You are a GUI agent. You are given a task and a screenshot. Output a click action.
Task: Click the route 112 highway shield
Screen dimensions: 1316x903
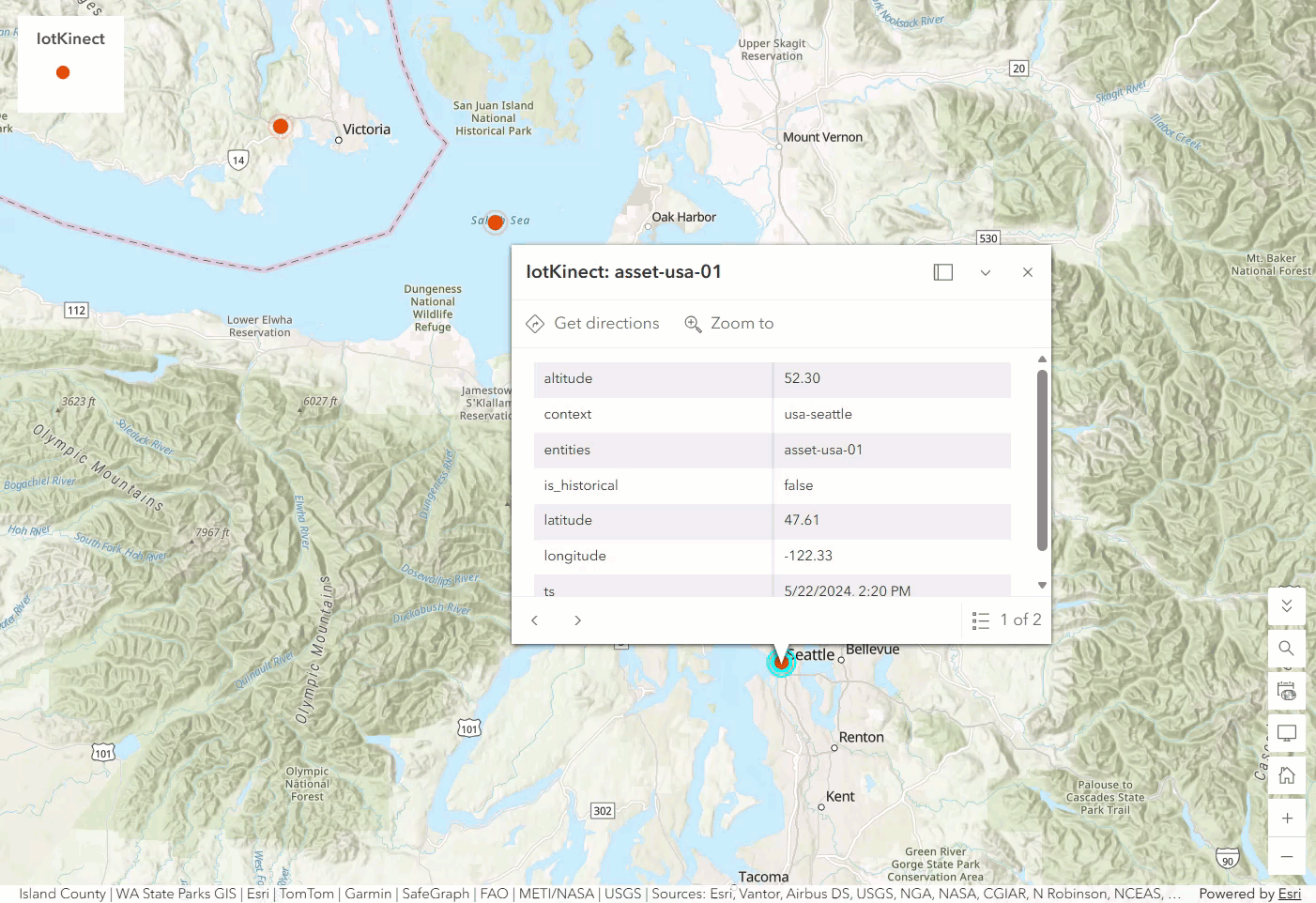pyautogui.click(x=76, y=311)
